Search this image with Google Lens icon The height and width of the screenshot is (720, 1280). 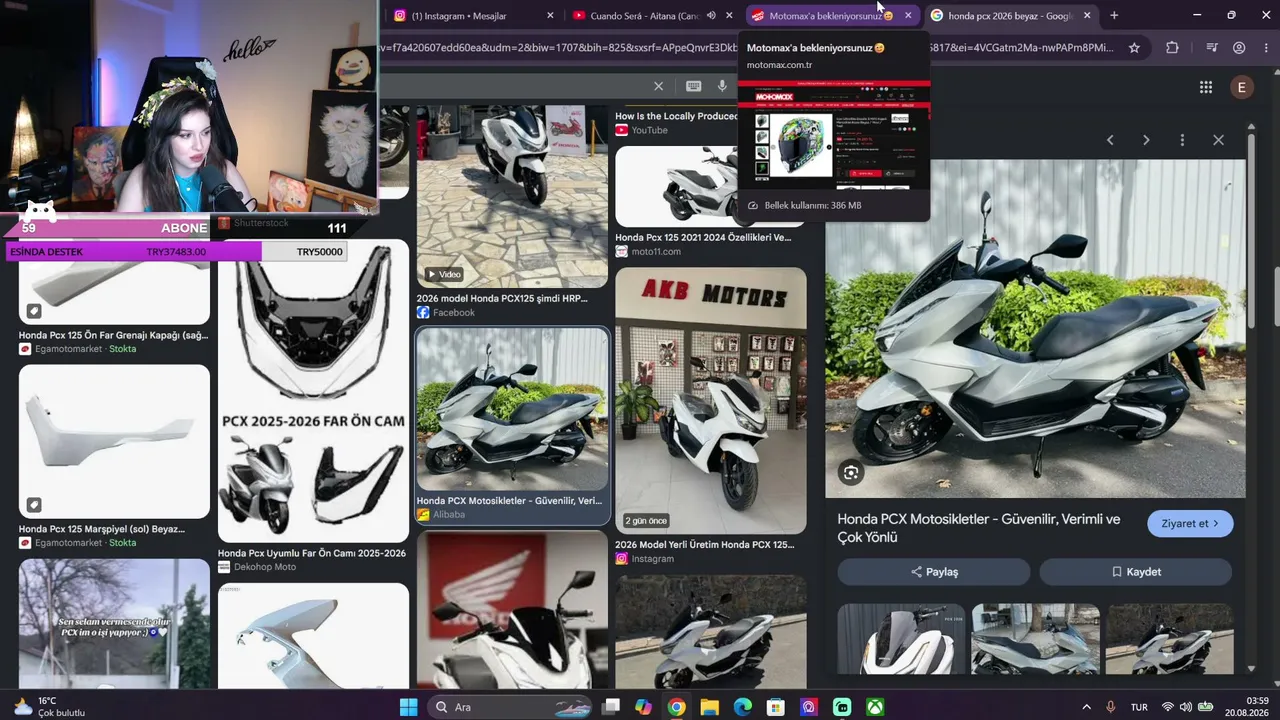point(851,473)
